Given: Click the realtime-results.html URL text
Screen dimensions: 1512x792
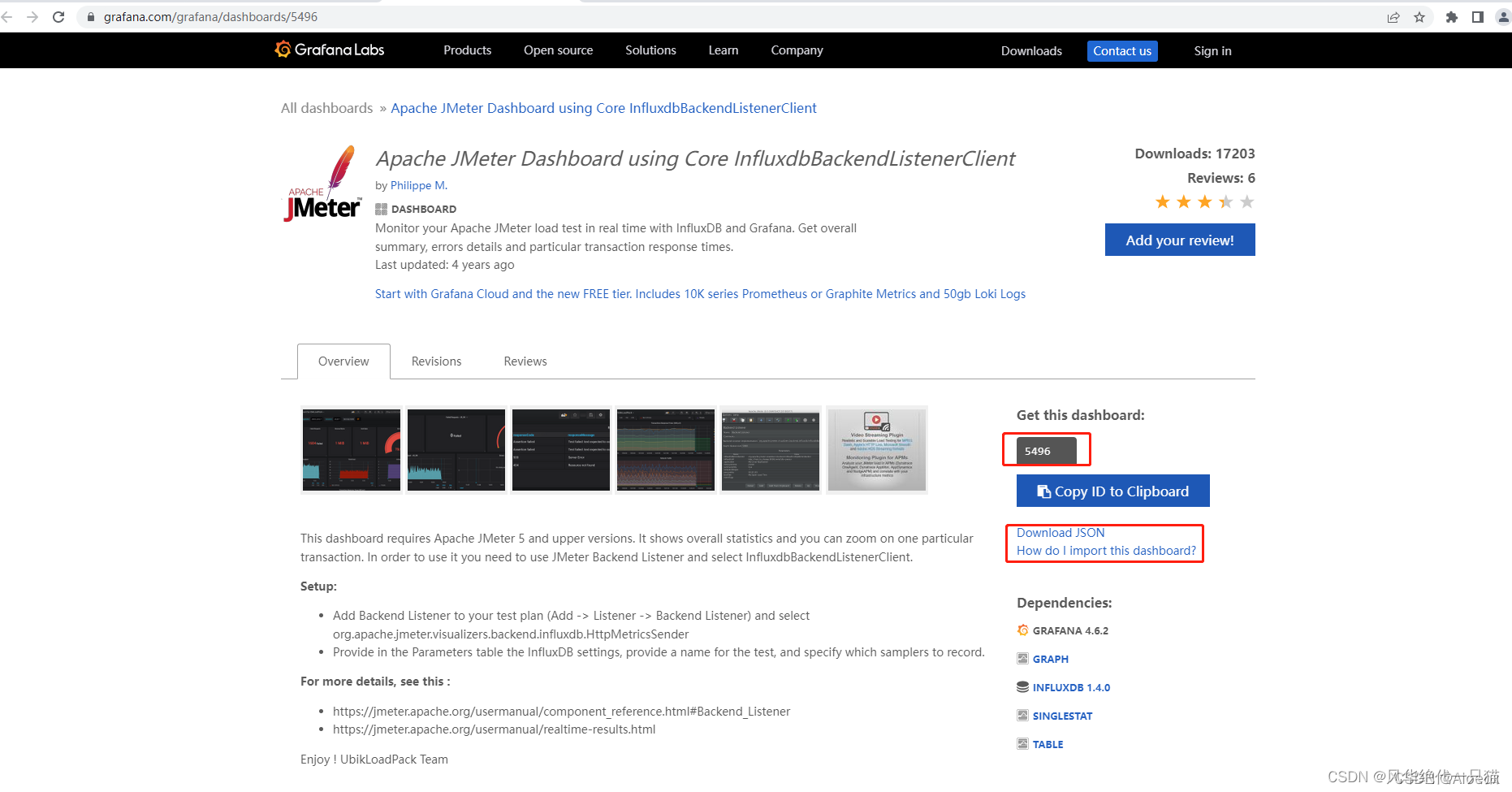Looking at the screenshot, I should tap(494, 729).
